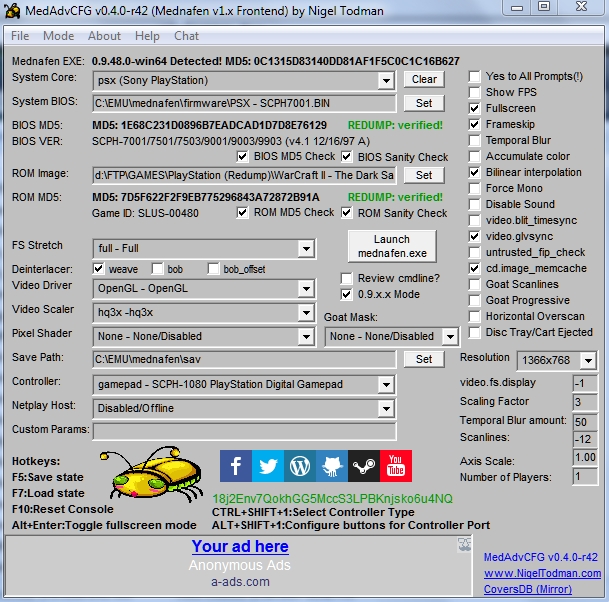Open the File menu
The height and width of the screenshot is (602, 609).
20,36
